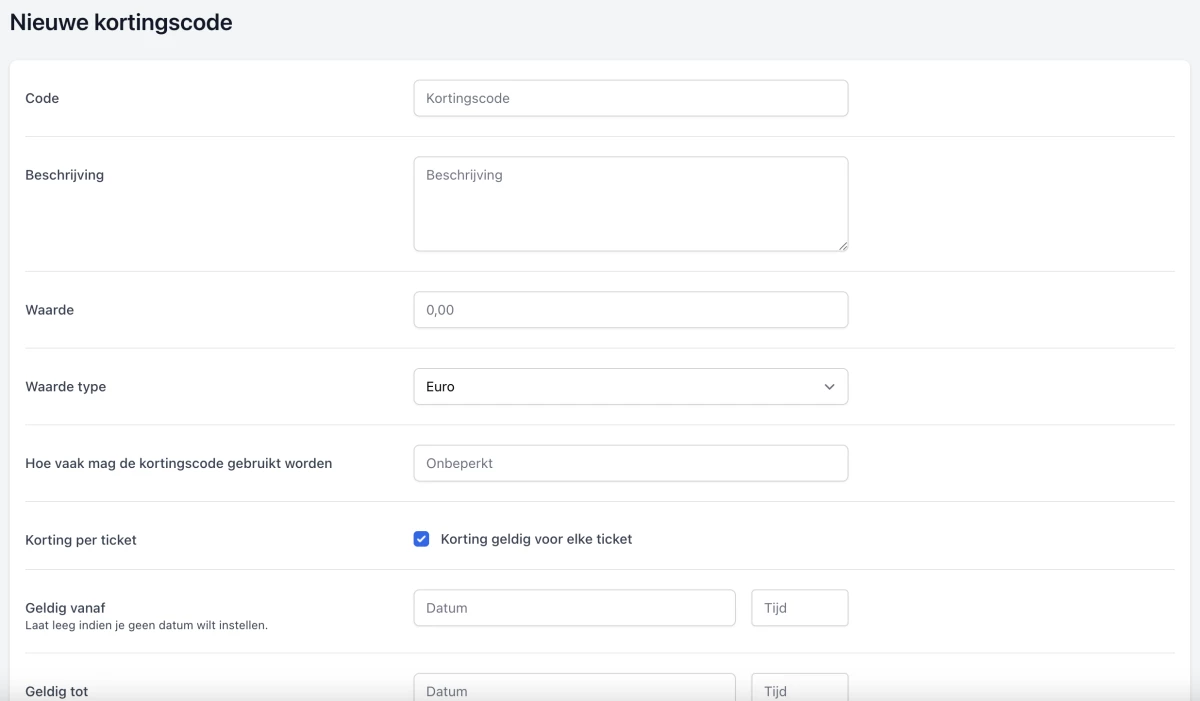Image resolution: width=1200 pixels, height=701 pixels.
Task: Click the Waarde amount field
Action: click(x=631, y=310)
